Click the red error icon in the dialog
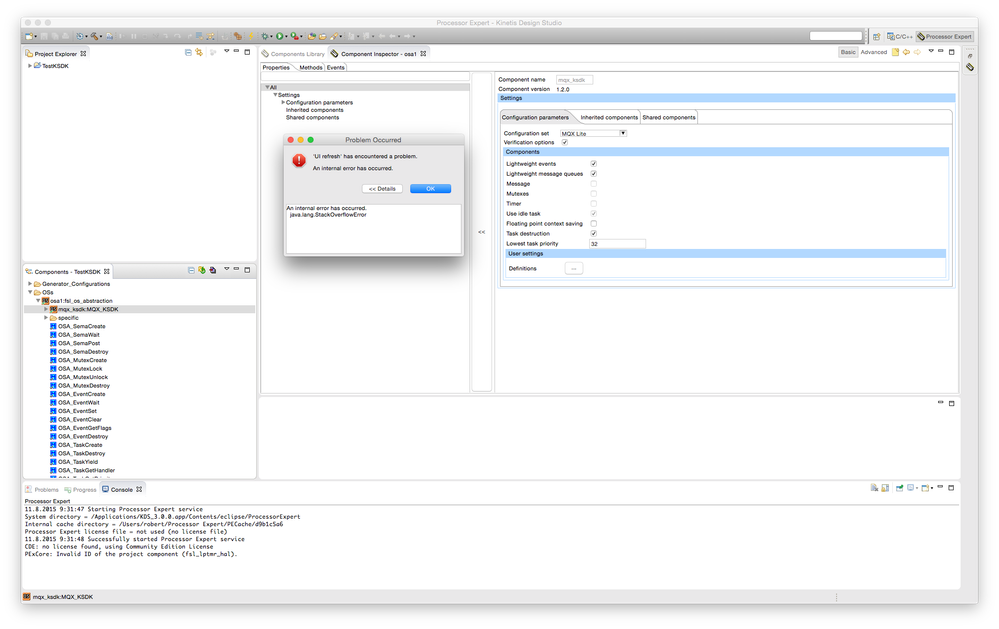Image resolution: width=999 pixels, height=629 pixels. (299, 161)
